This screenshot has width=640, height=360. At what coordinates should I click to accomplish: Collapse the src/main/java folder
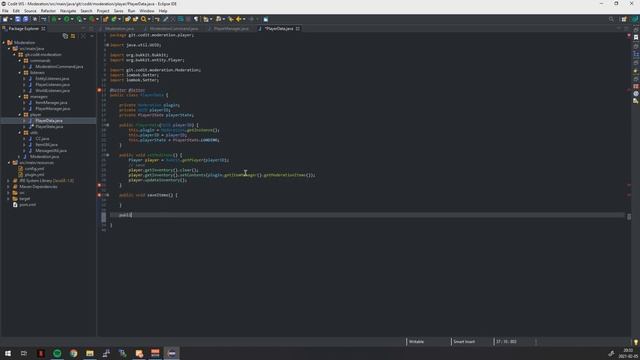[x=9, y=49]
